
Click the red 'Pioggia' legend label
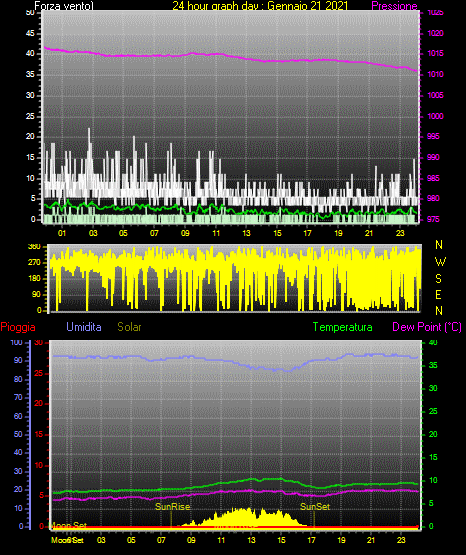18,327
